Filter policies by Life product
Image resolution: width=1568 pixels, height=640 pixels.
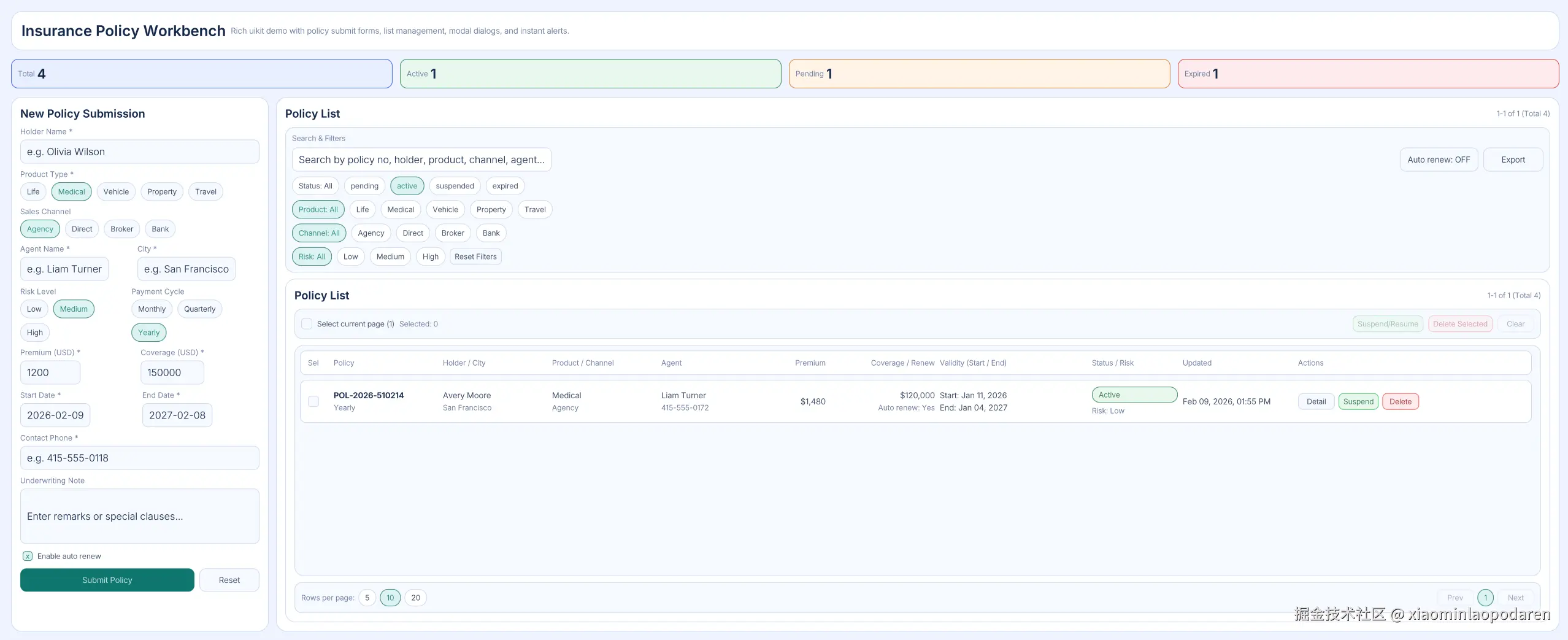pos(363,209)
